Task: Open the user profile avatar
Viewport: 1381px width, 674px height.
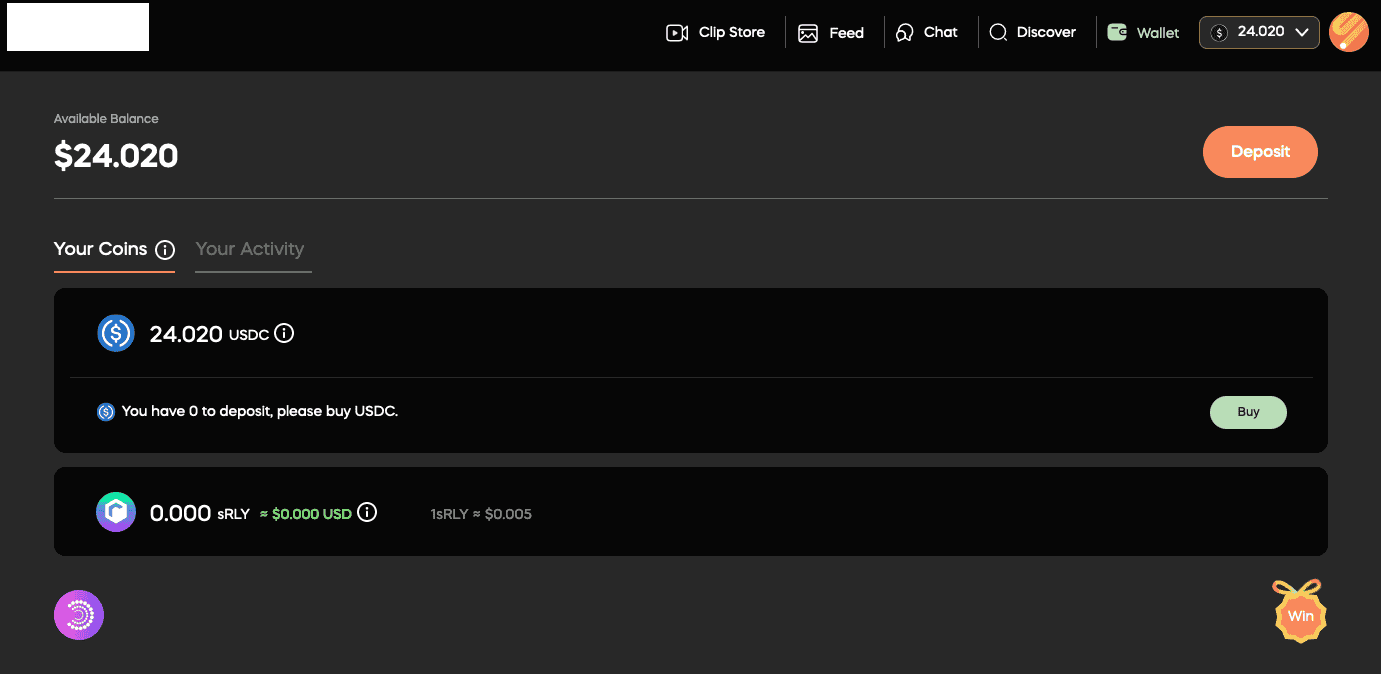Action: click(1349, 32)
